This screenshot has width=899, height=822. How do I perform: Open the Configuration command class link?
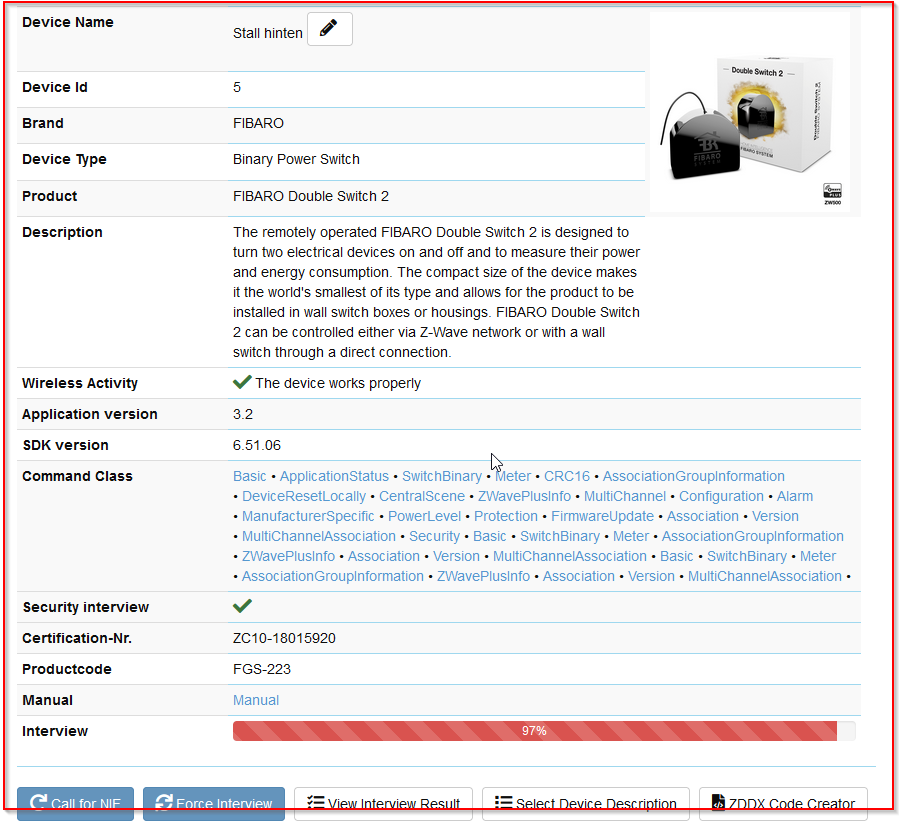click(721, 495)
